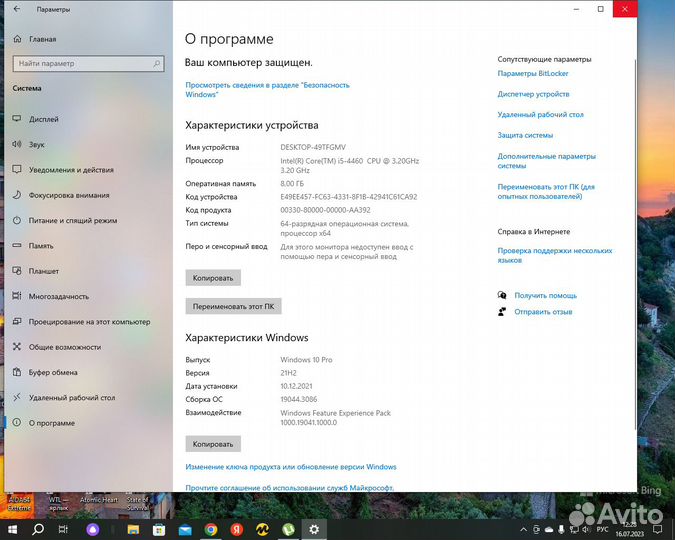Open the taskbar clock and date
Screen dimensions: 675x540
point(630,529)
